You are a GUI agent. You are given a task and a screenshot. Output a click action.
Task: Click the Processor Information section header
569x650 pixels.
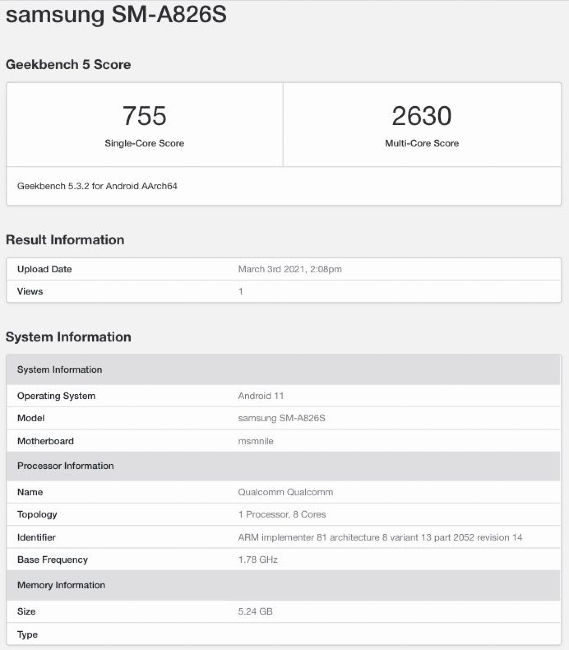(x=283, y=466)
